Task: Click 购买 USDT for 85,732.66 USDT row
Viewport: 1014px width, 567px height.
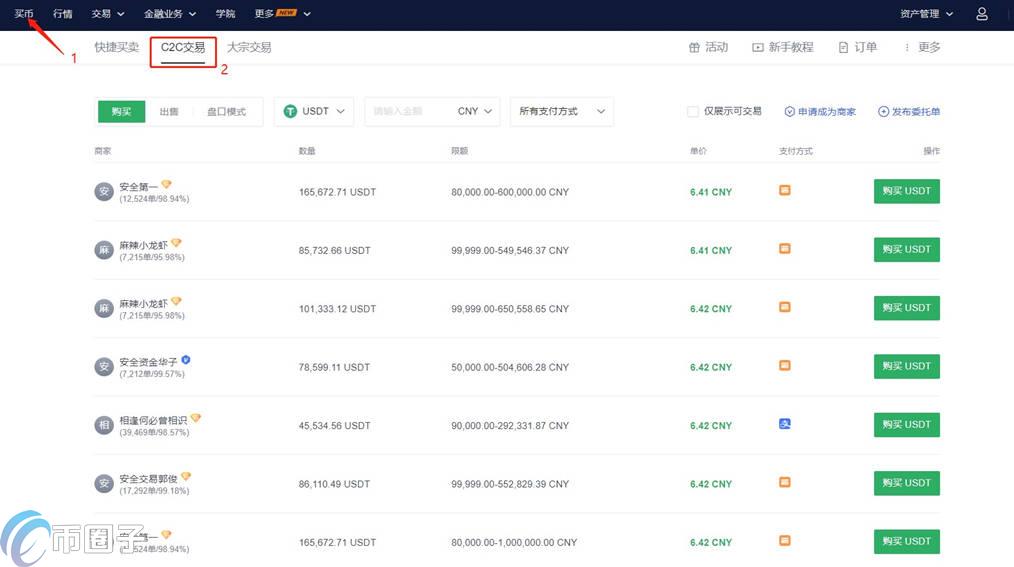Action: point(907,250)
